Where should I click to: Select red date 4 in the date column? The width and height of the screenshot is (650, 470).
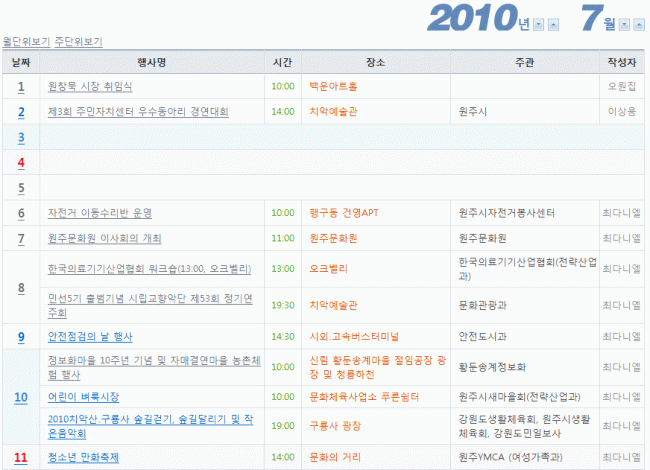pyautogui.click(x=20, y=161)
